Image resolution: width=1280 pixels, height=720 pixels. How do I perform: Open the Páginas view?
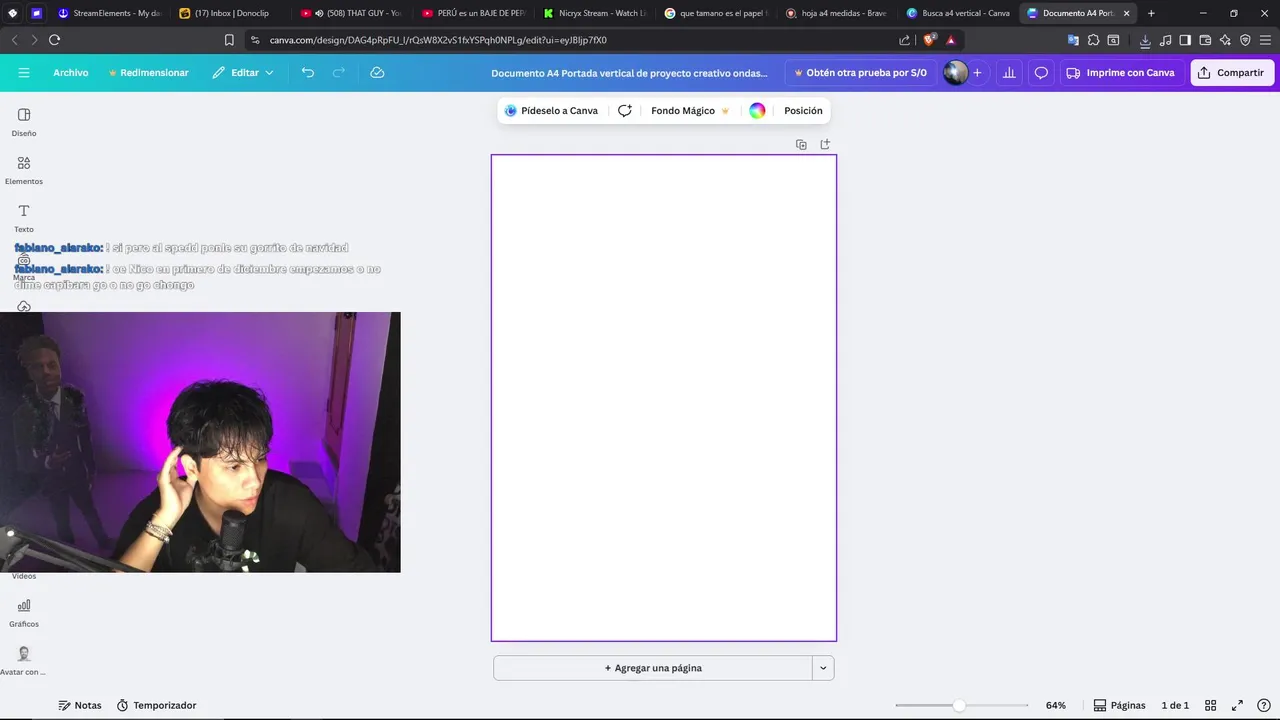(1120, 705)
